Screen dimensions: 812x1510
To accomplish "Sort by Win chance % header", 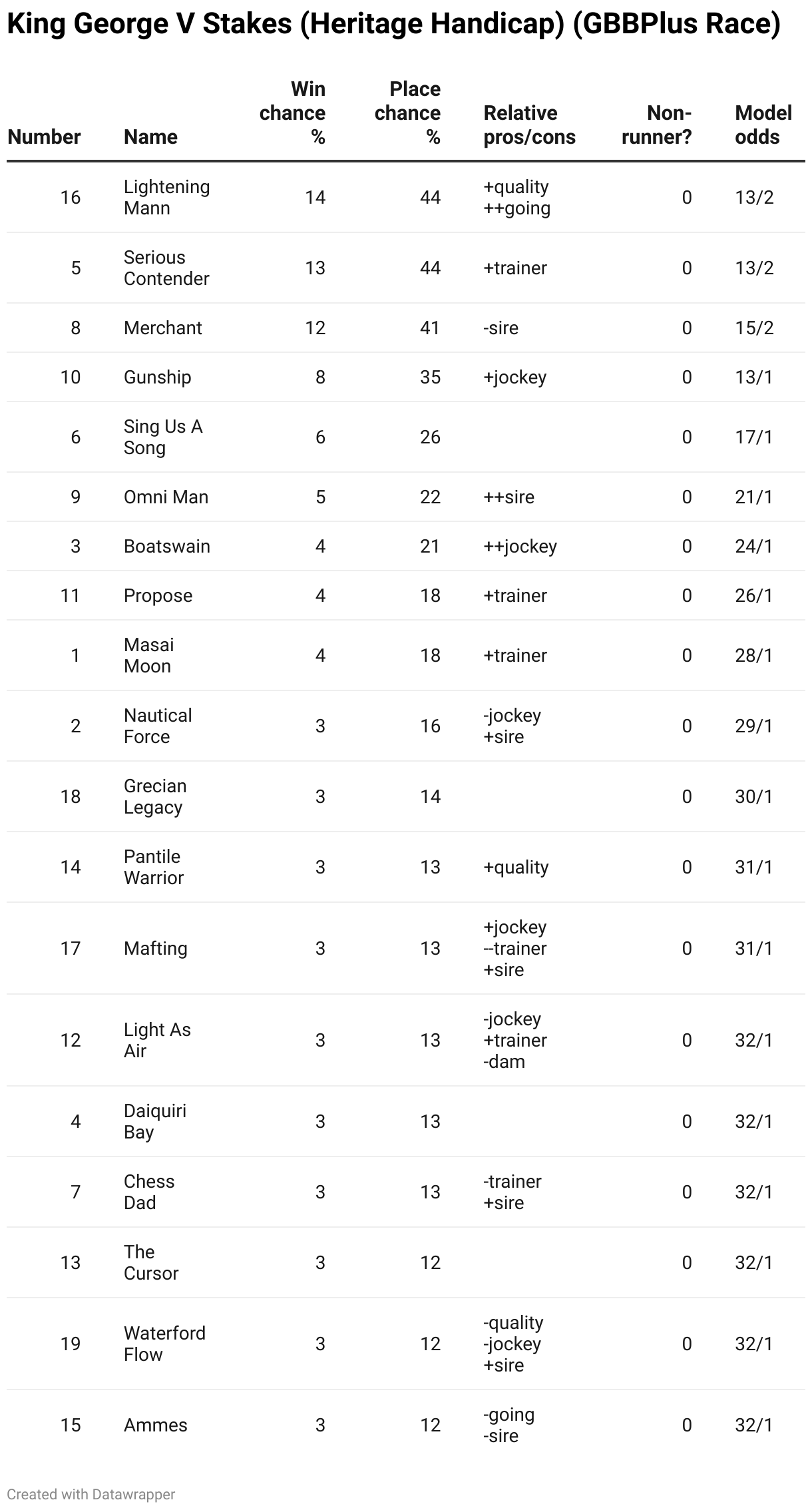I will coord(292,113).
